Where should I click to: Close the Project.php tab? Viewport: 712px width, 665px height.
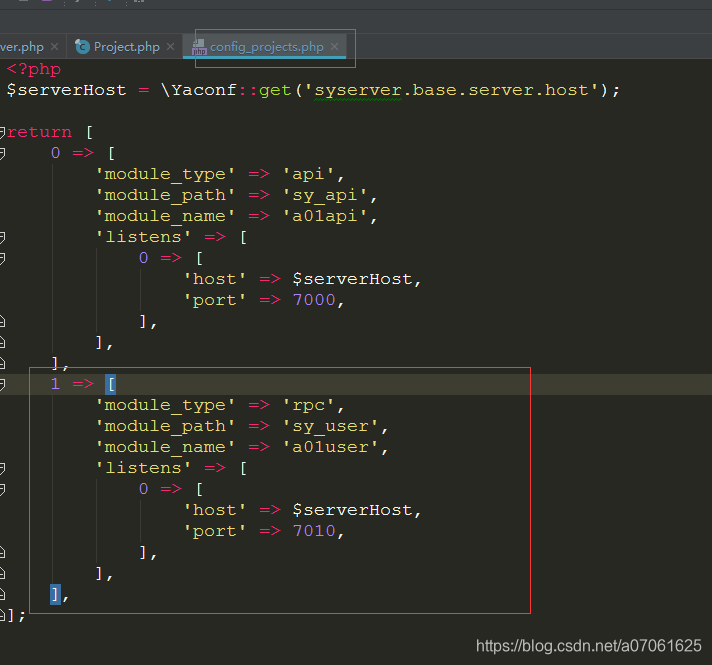click(x=170, y=46)
